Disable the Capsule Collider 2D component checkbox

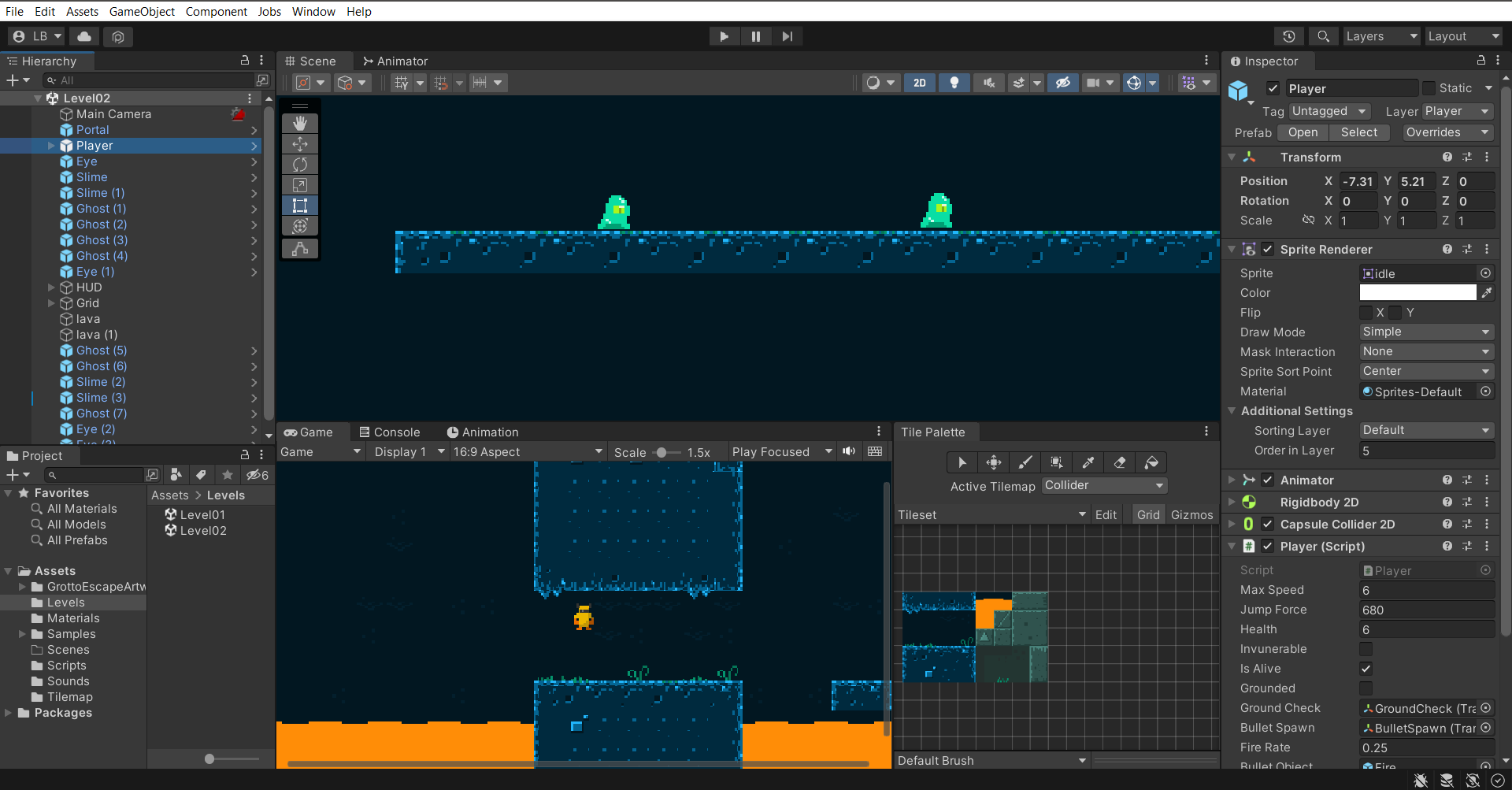point(1268,524)
